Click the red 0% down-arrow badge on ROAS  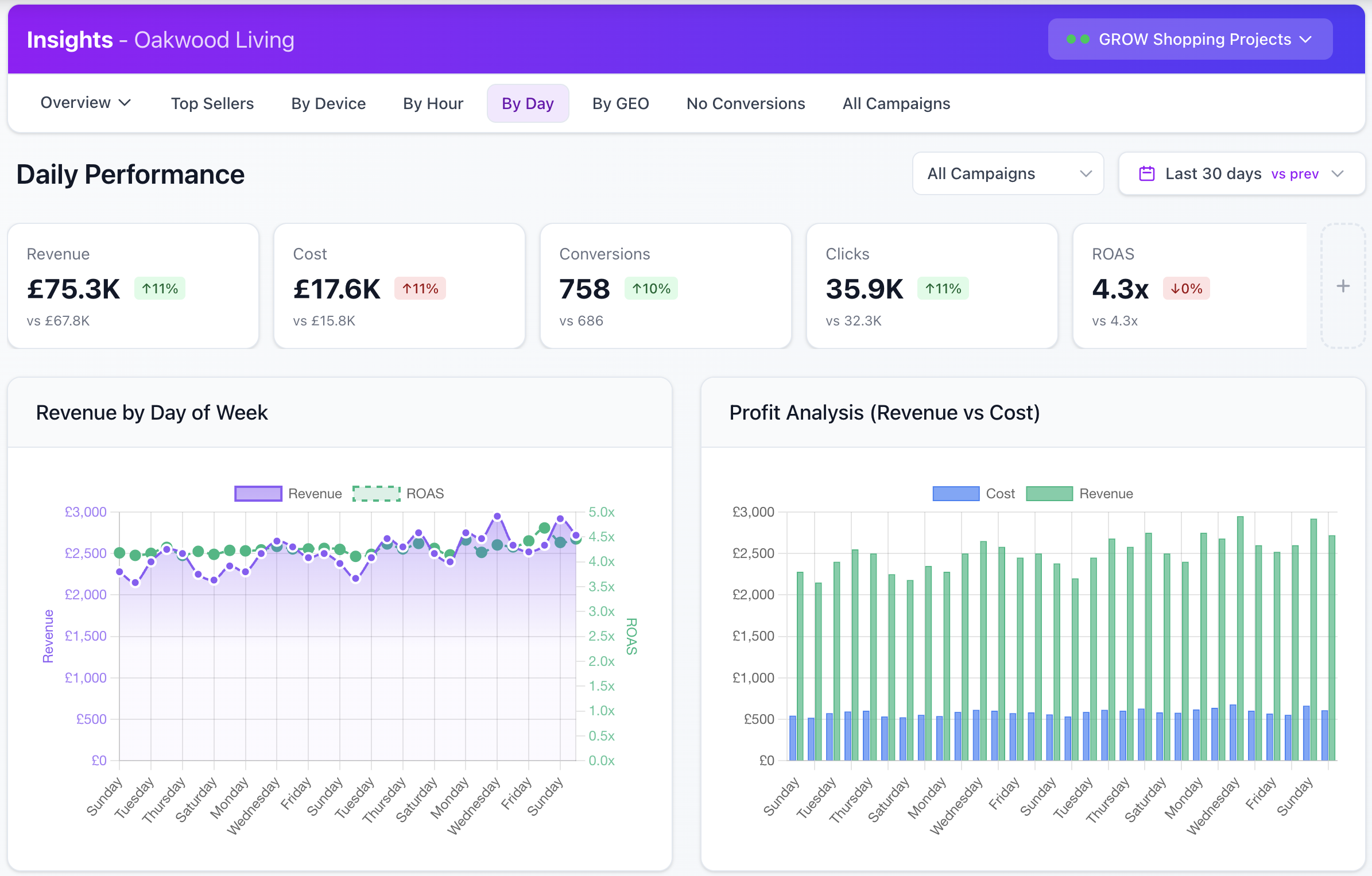pos(1186,288)
